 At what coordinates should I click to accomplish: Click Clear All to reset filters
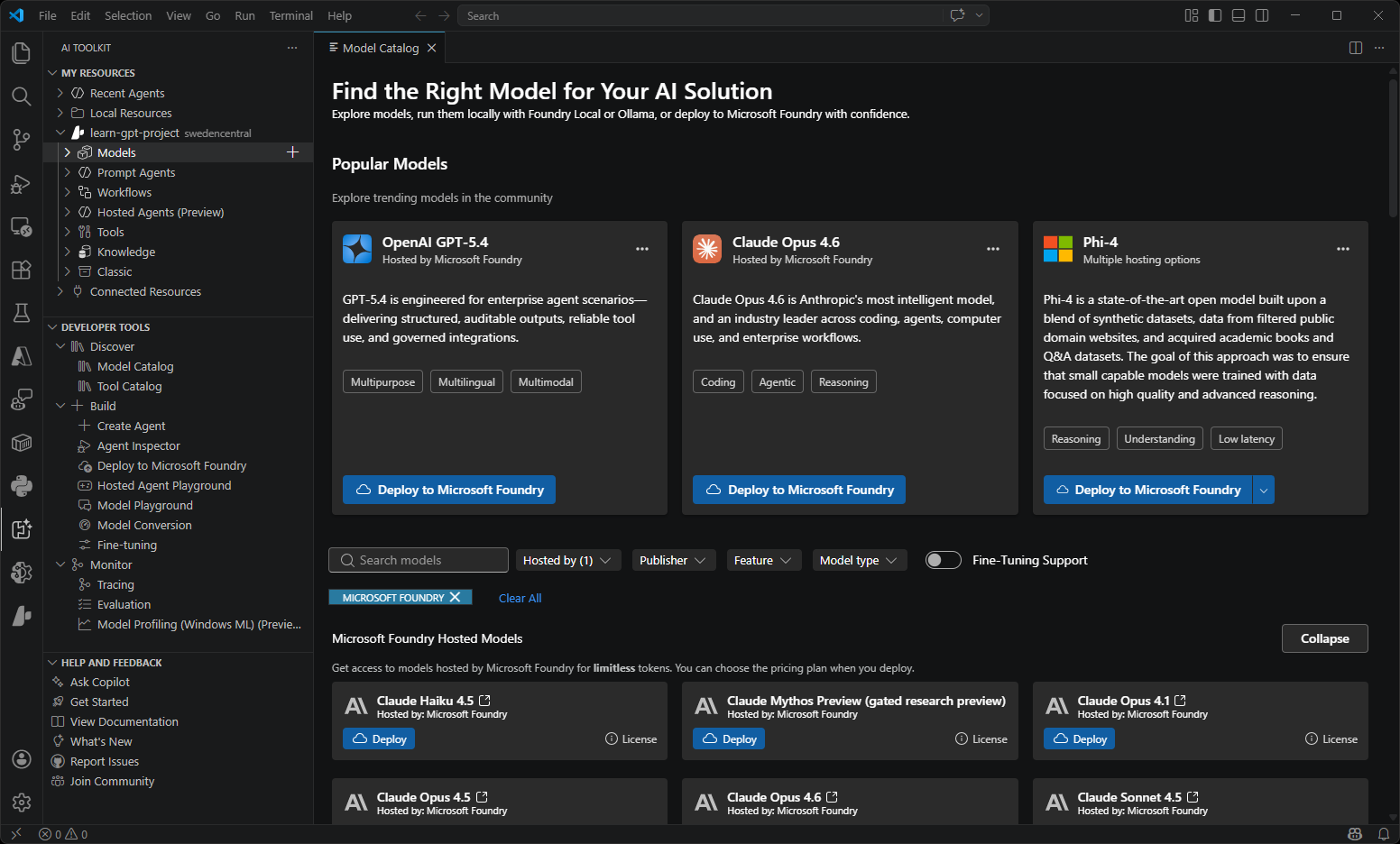pos(520,597)
